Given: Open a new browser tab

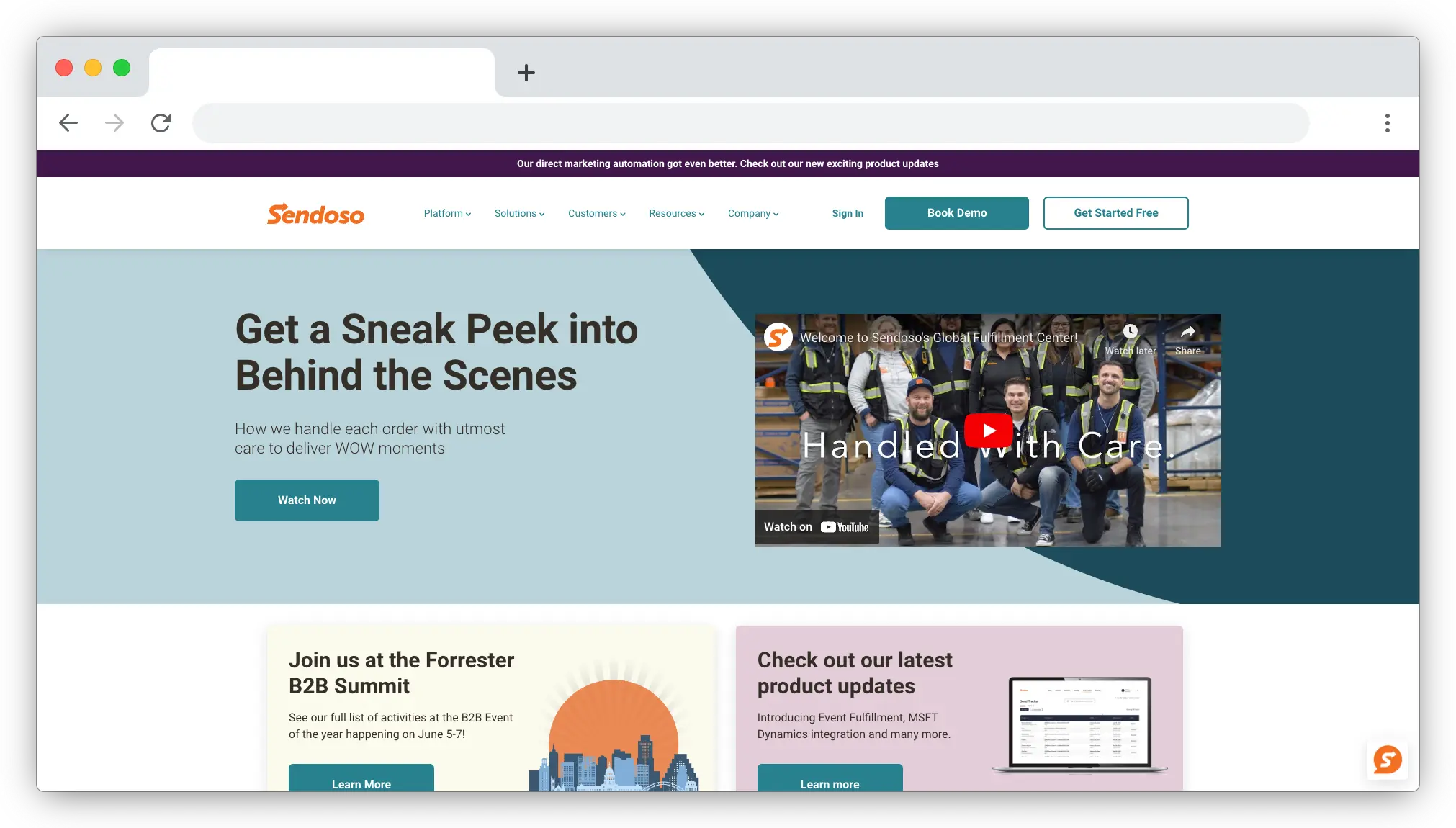Looking at the screenshot, I should pos(526,73).
